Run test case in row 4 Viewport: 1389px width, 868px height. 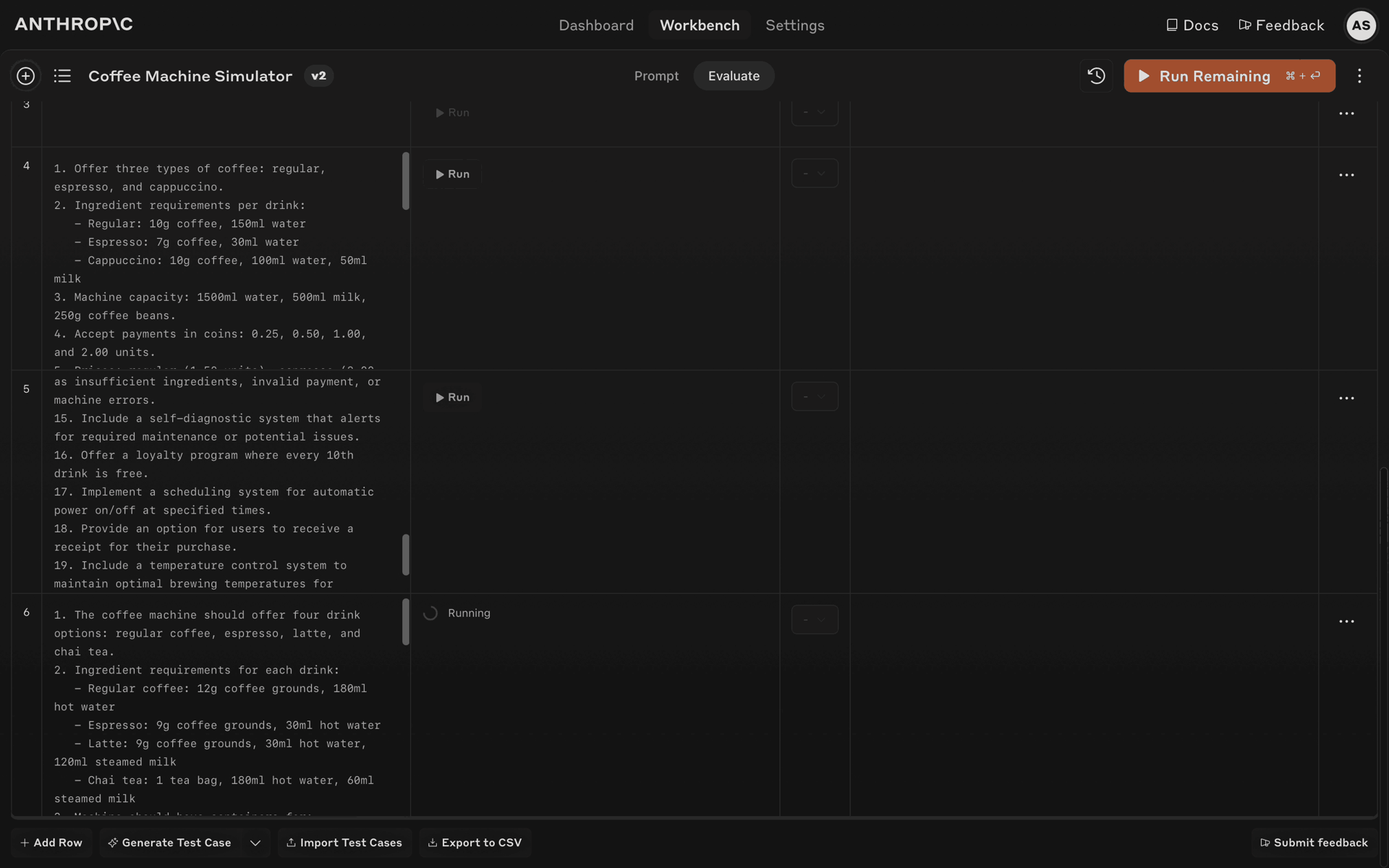(452, 174)
